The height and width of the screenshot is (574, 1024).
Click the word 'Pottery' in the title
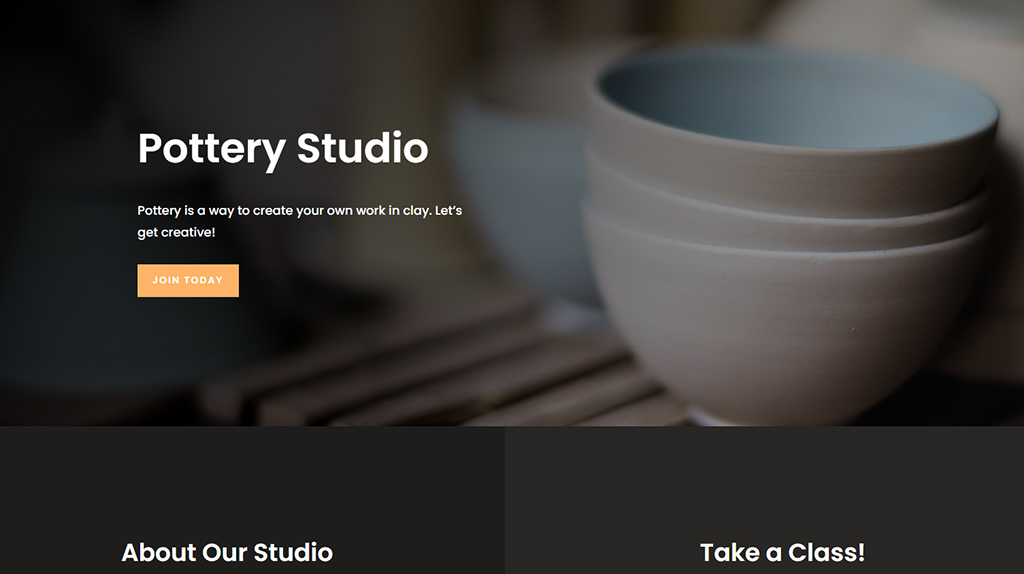212,150
